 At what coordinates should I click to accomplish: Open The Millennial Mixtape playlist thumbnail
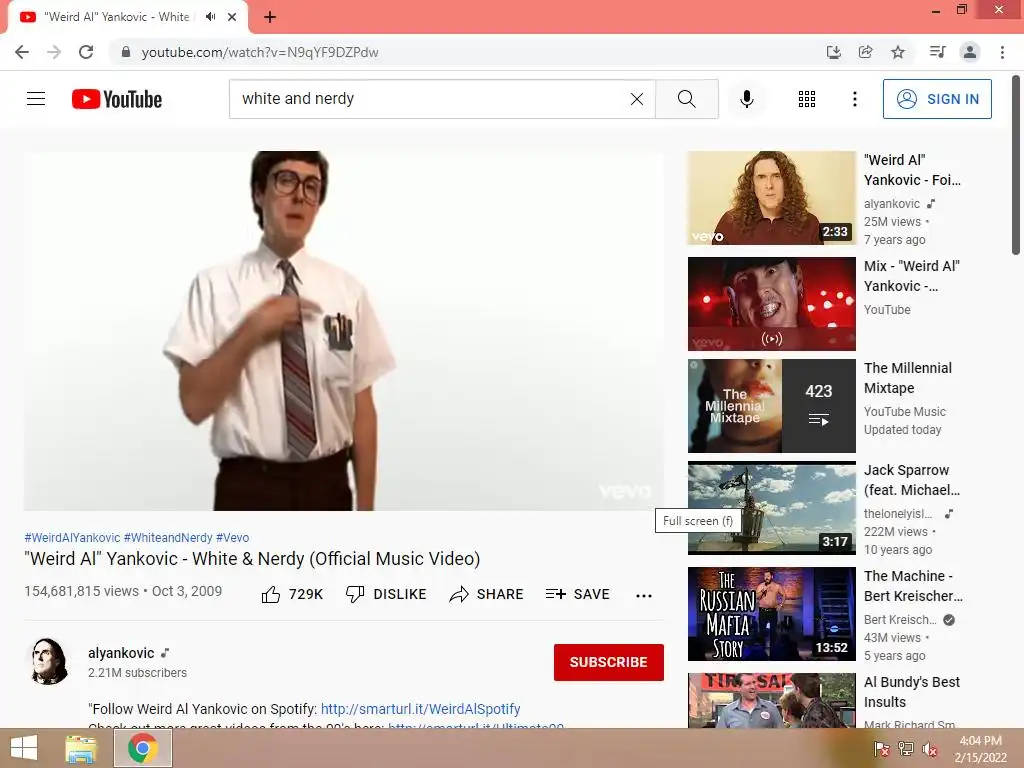point(772,406)
